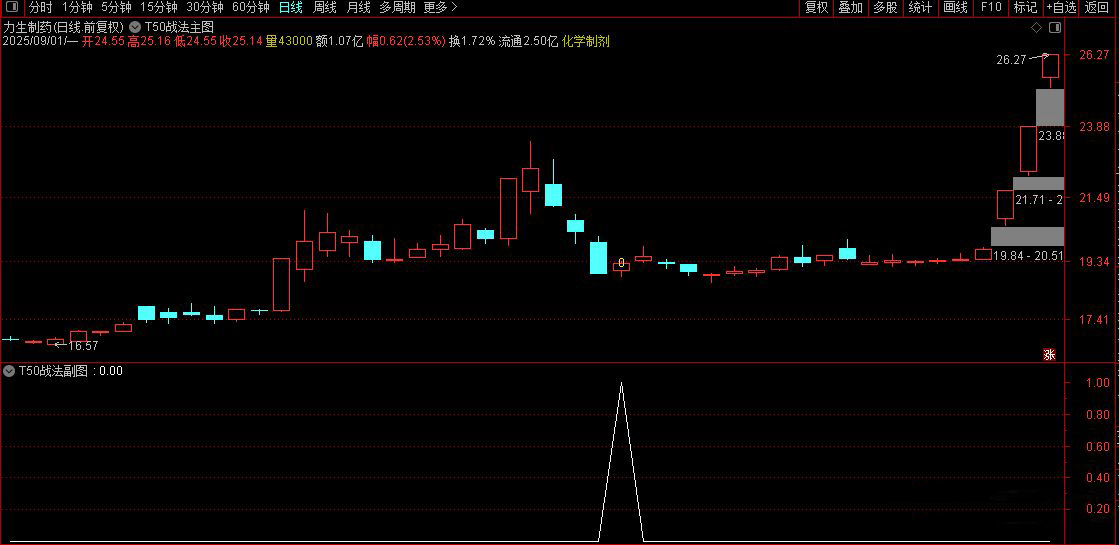
Task: Click the 16.57 low price label
Action: (x=83, y=346)
